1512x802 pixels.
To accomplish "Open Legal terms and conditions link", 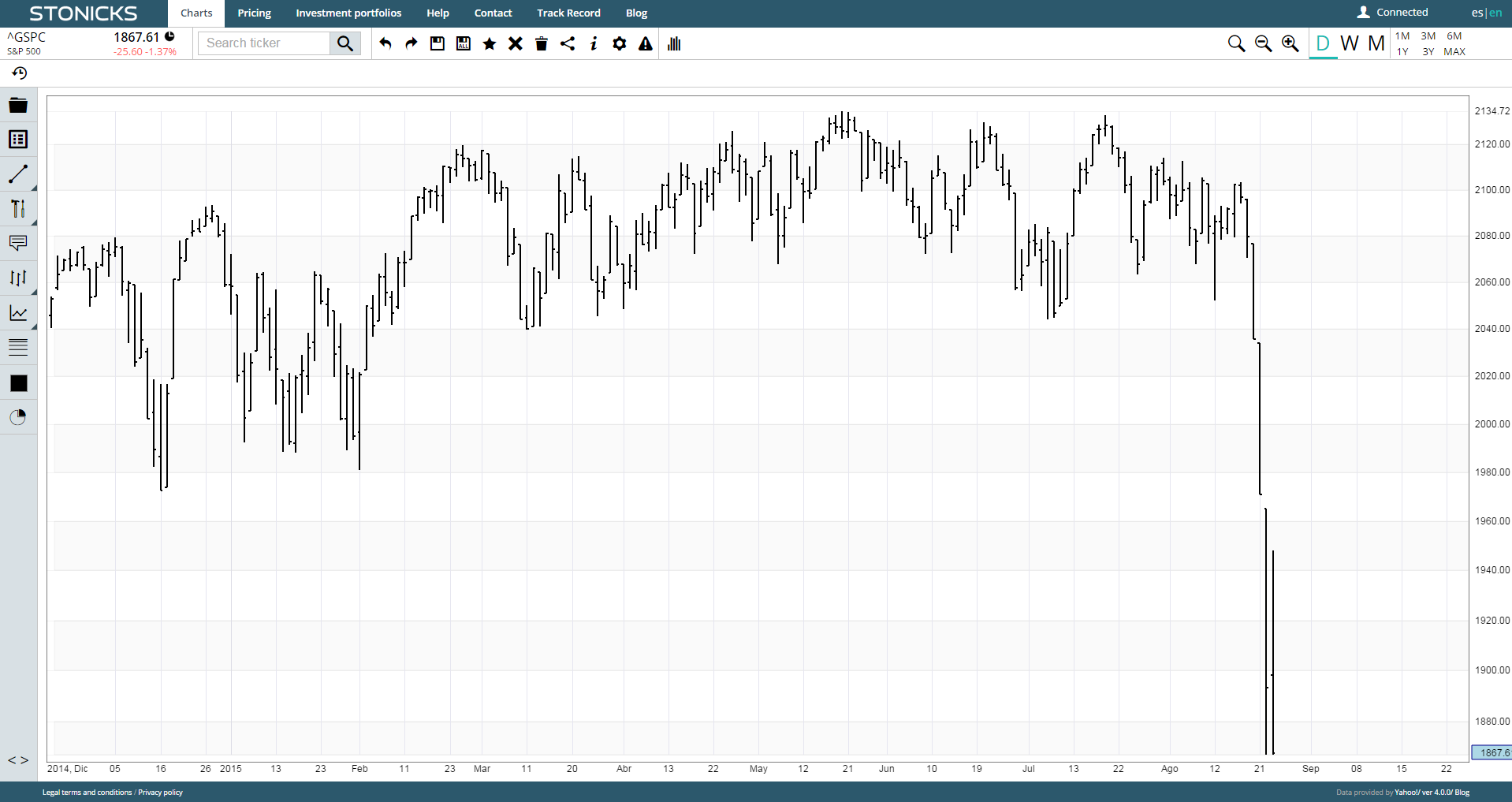I will pyautogui.click(x=87, y=793).
